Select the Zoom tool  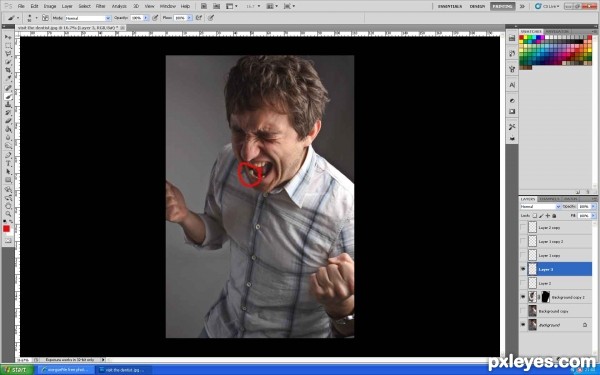(8, 214)
